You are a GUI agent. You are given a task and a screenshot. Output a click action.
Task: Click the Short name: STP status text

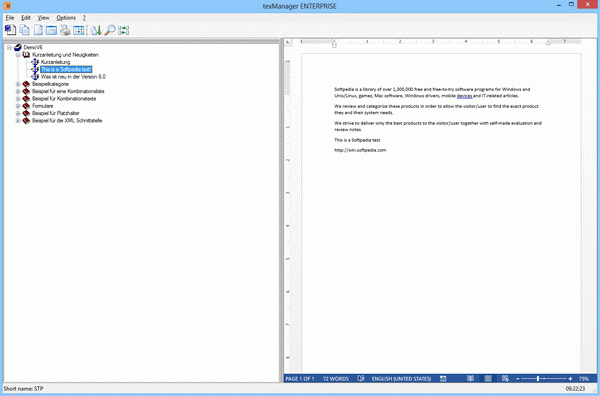23,389
